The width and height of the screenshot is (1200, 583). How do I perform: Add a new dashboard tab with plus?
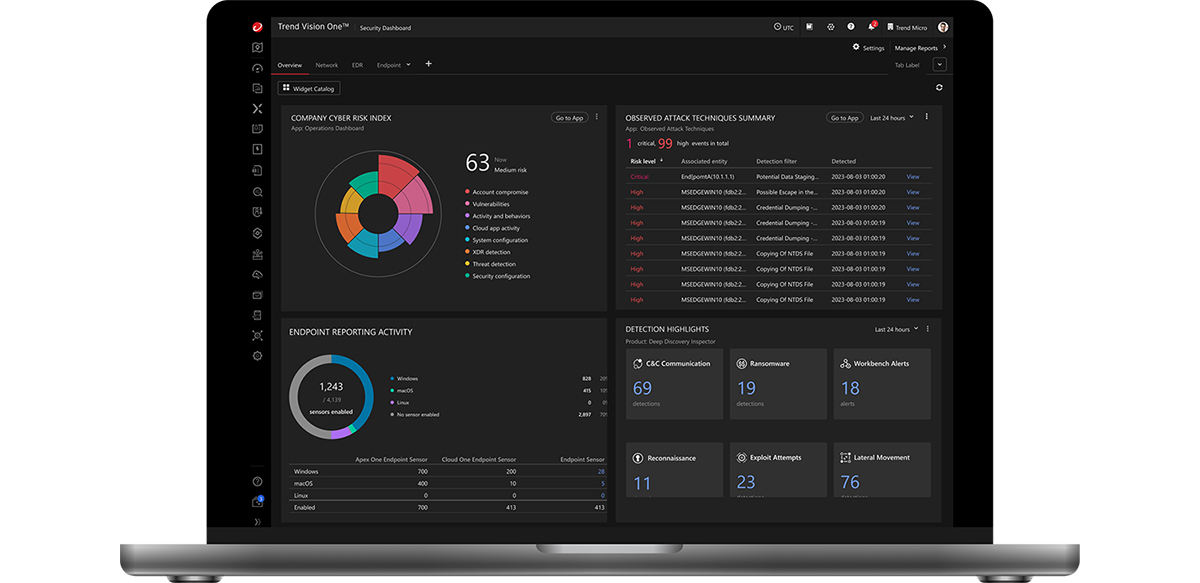pos(429,64)
